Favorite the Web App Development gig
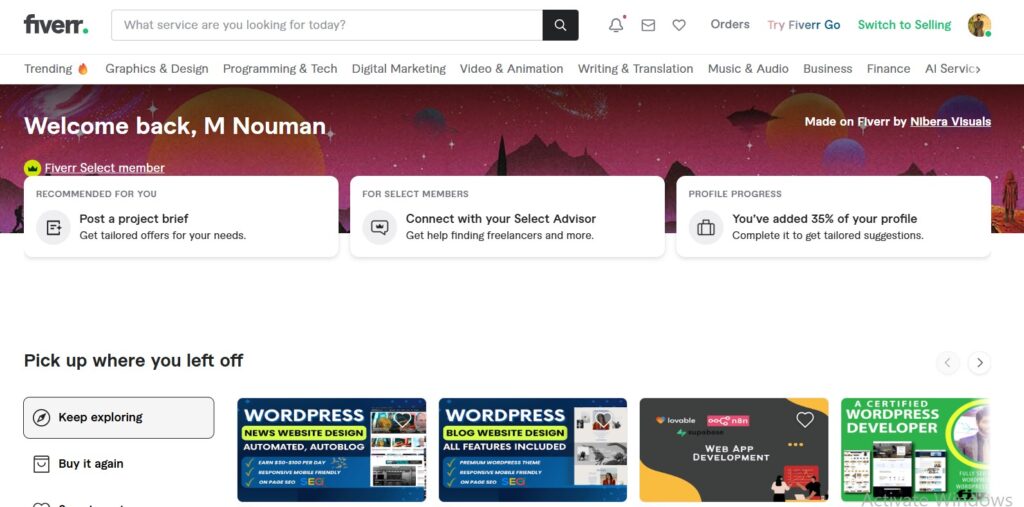 point(805,419)
